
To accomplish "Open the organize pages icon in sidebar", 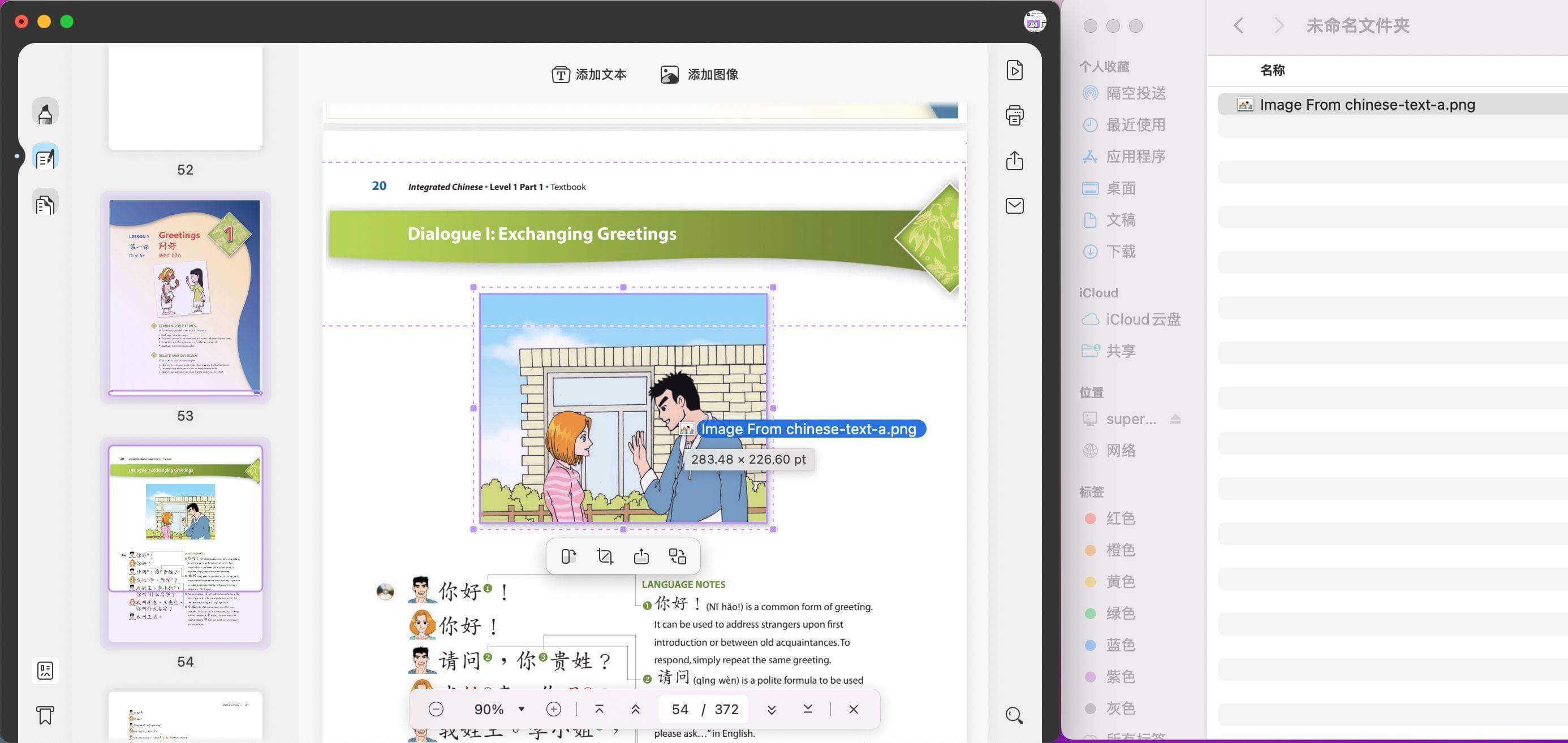I will click(45, 203).
